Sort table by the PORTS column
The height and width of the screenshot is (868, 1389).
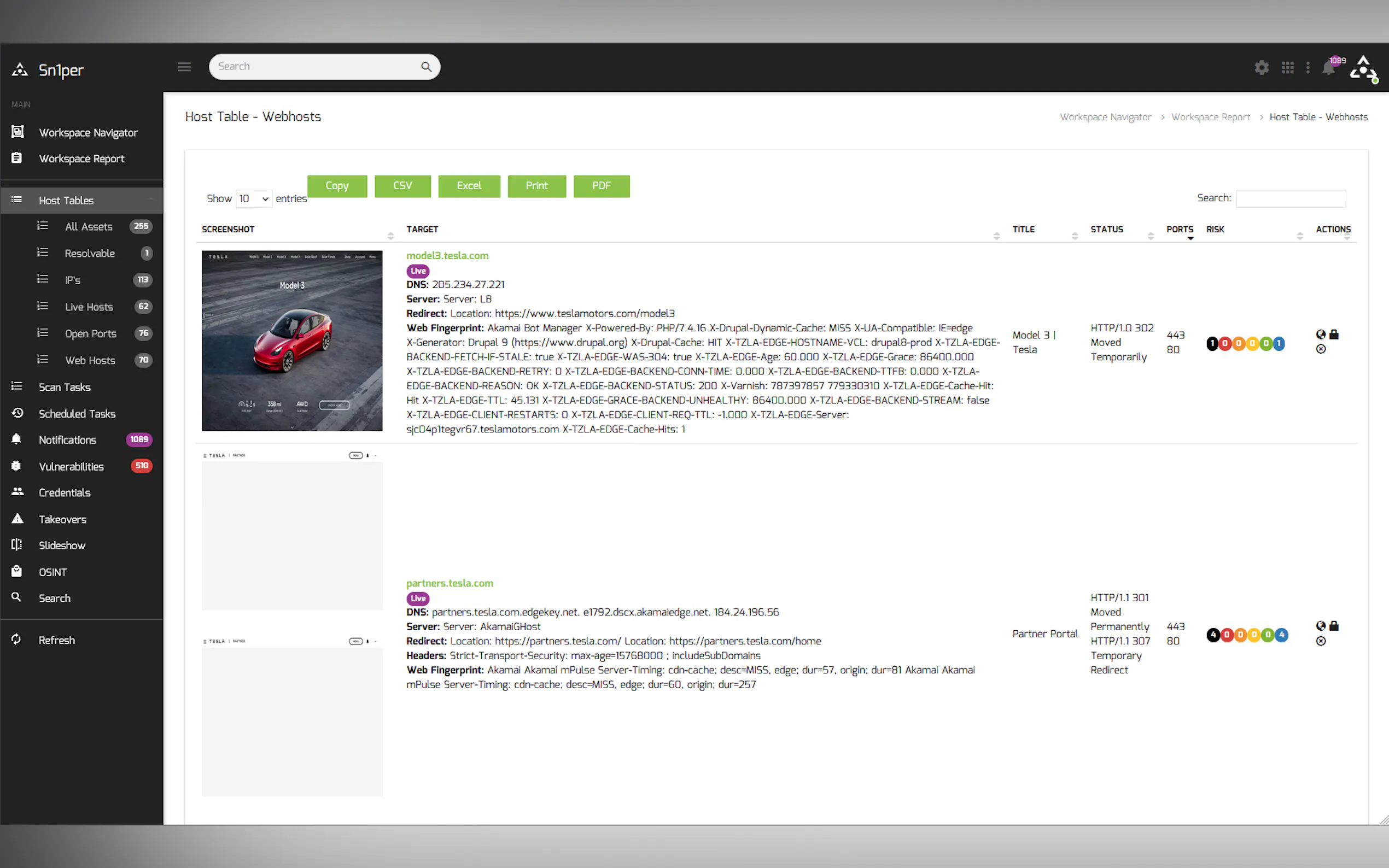(1180, 229)
